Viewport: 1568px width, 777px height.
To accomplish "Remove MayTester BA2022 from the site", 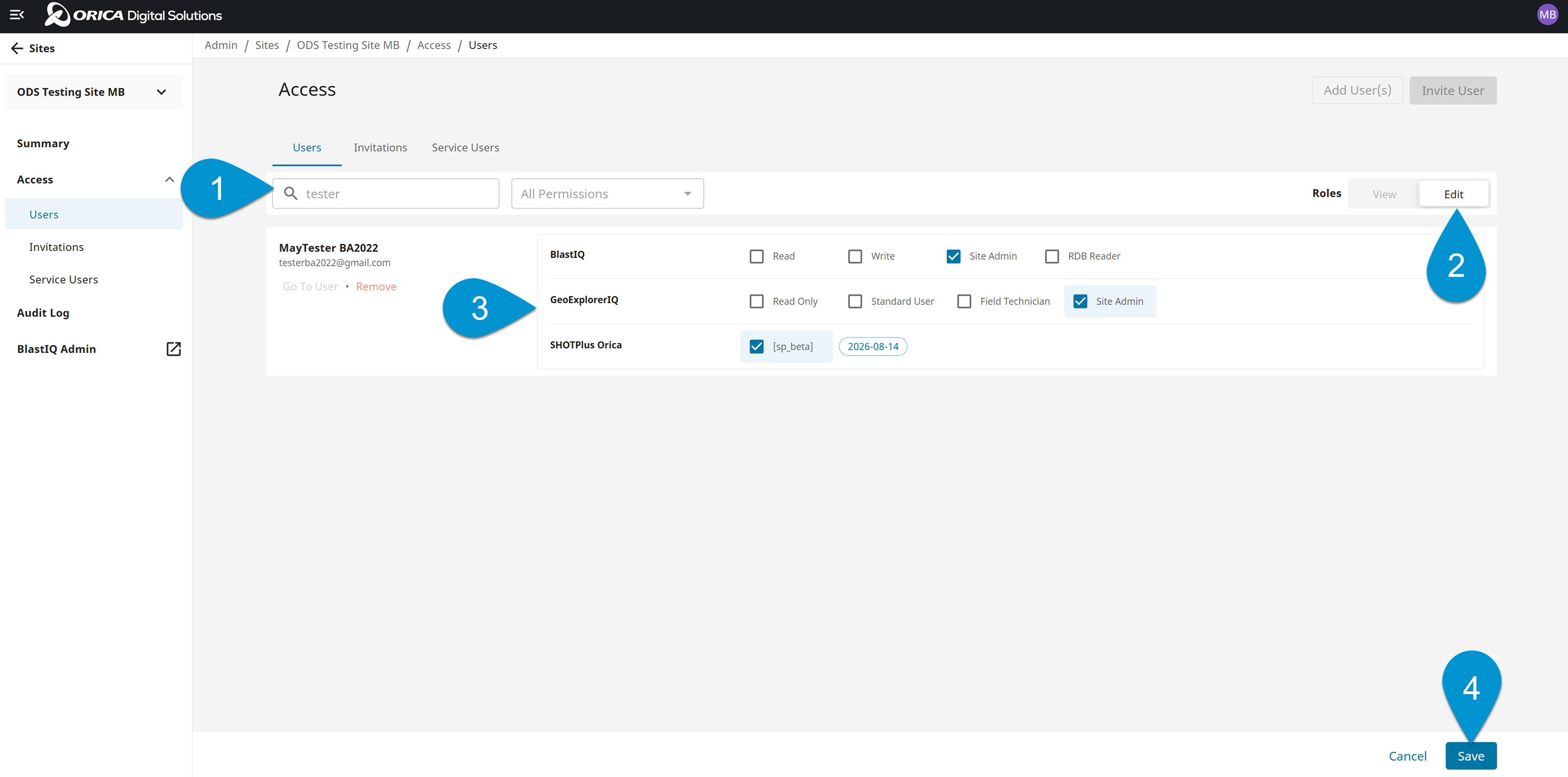I will (376, 287).
